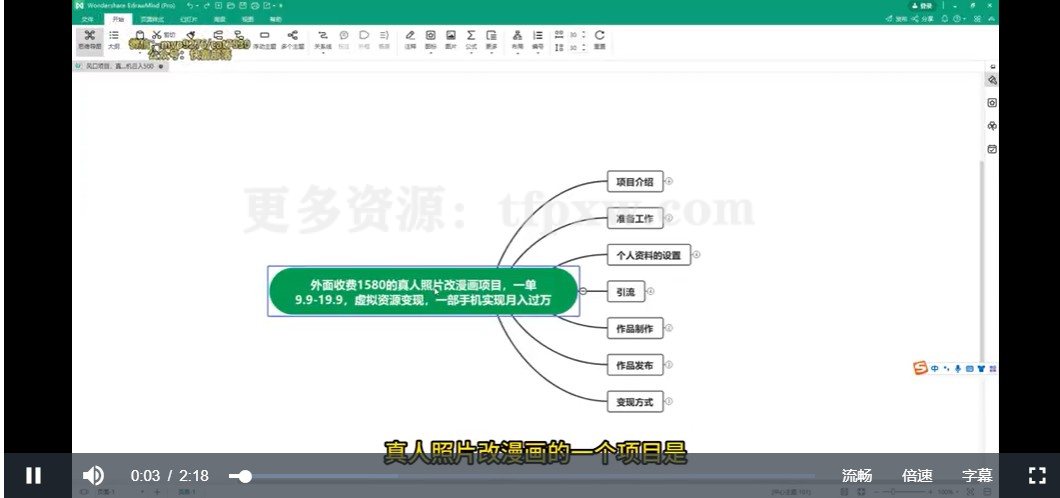Open the 更多 more insert options

(491, 40)
